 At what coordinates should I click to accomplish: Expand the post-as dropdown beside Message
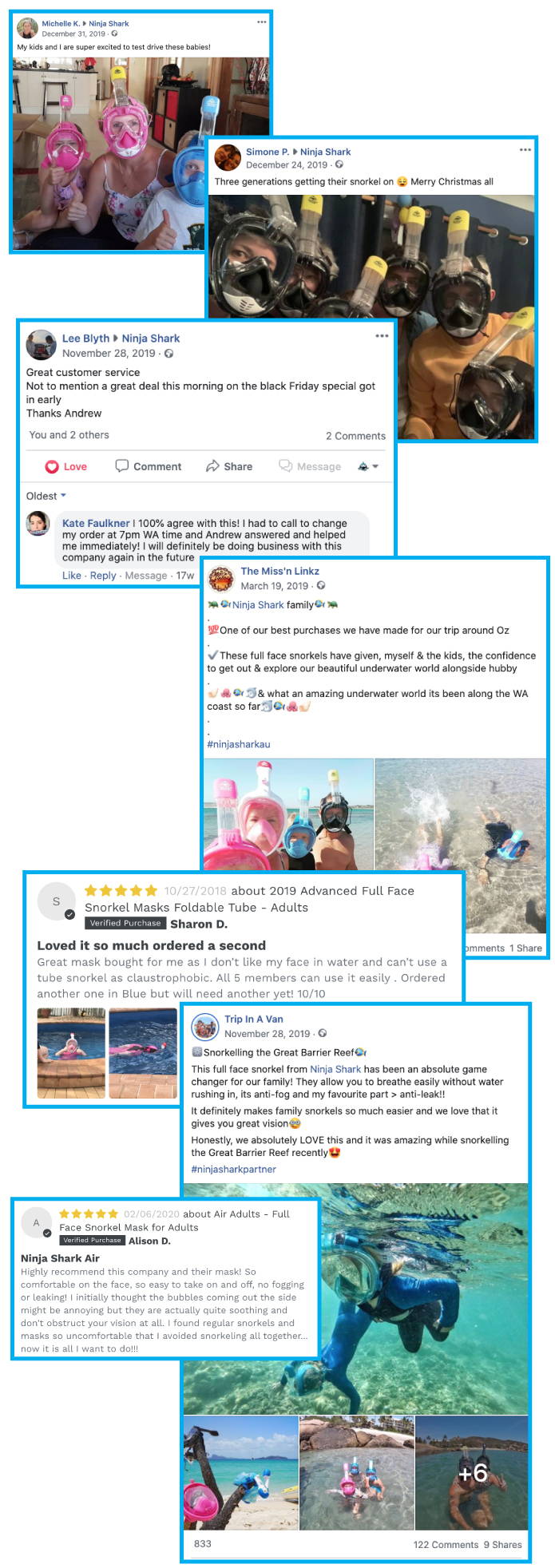[x=368, y=466]
